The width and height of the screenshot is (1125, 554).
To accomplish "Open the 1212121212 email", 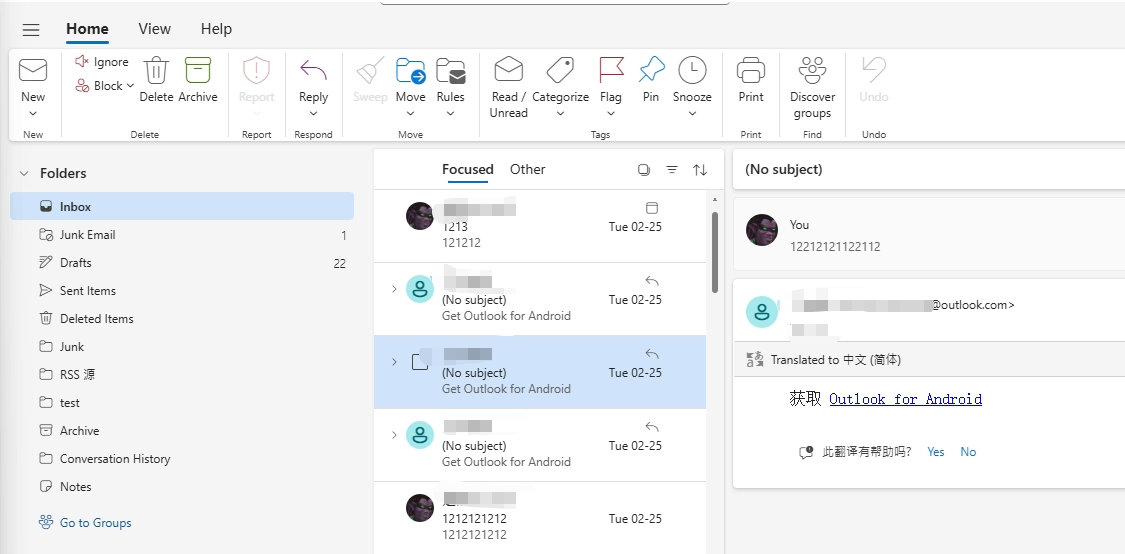I will coord(540,518).
